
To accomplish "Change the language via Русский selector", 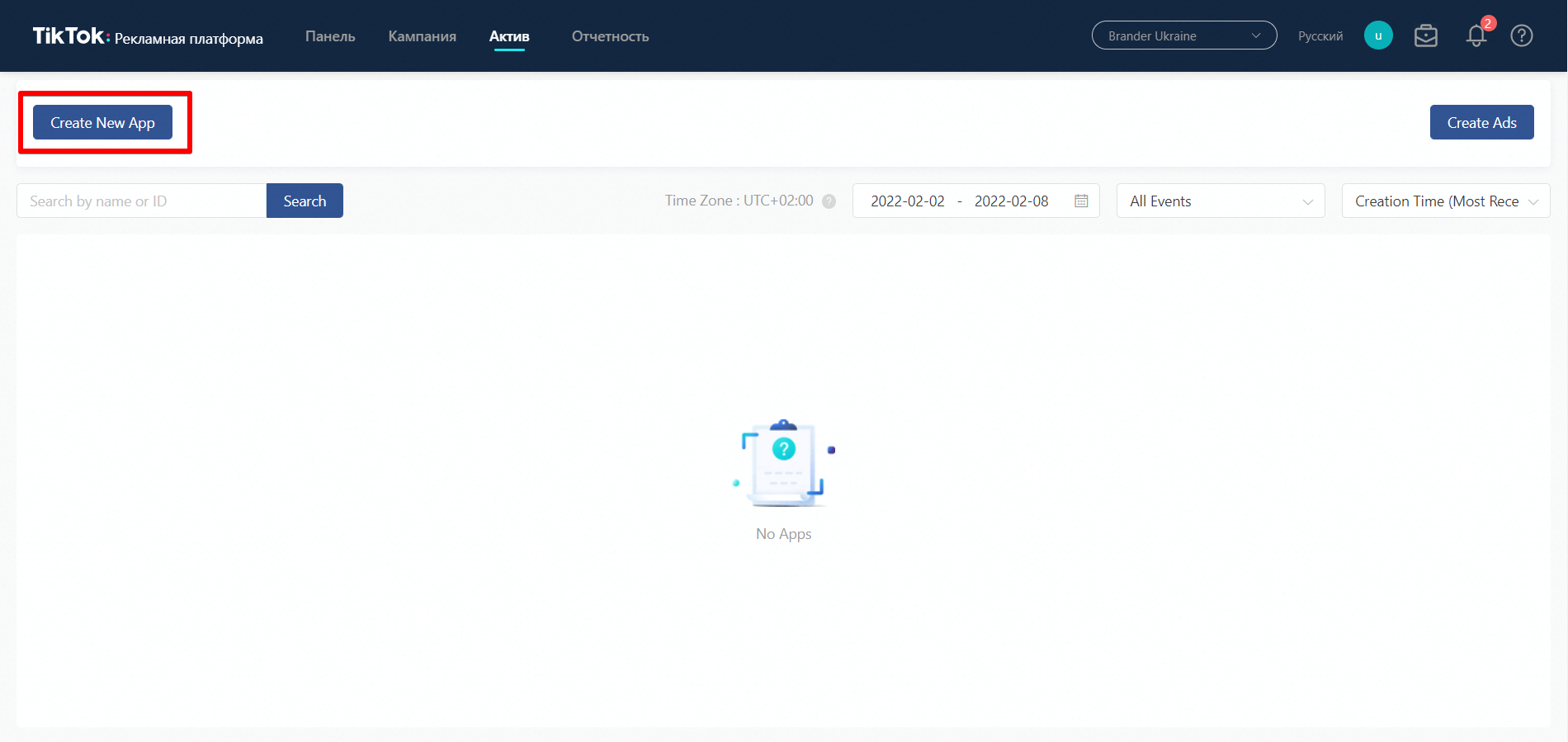I will 1320,36.
